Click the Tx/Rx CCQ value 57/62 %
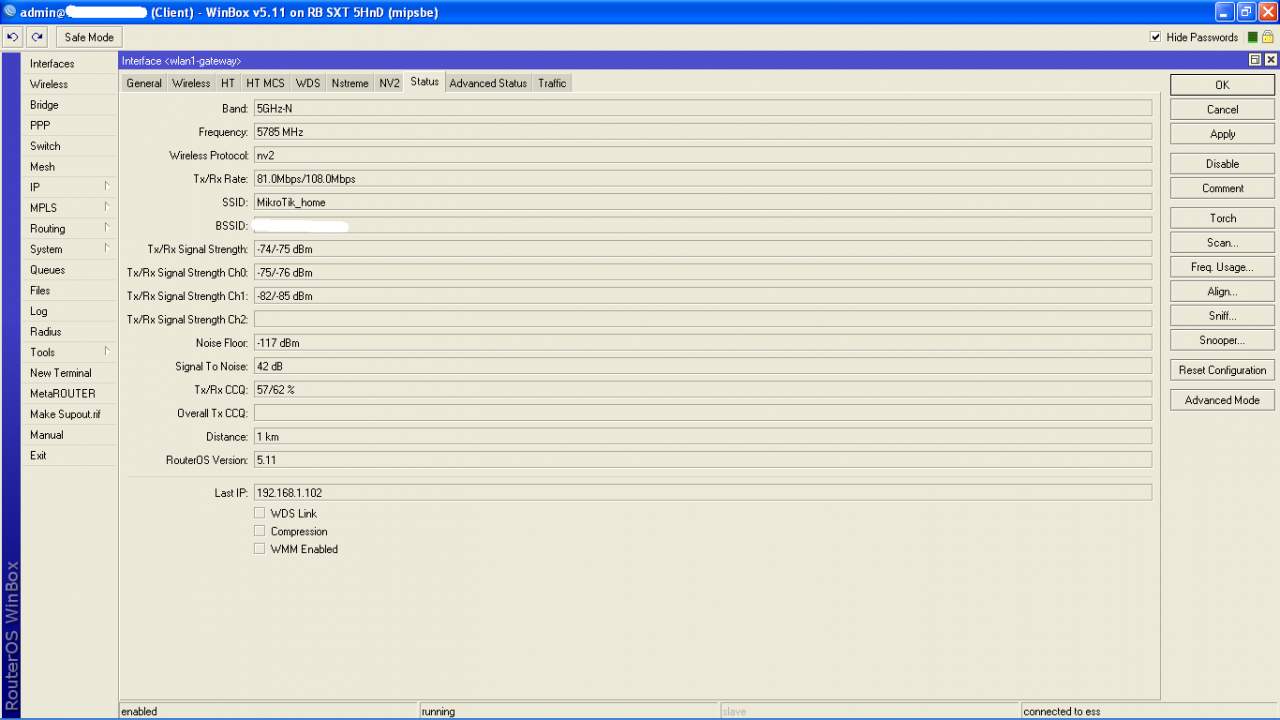1280x720 pixels. 702,390
